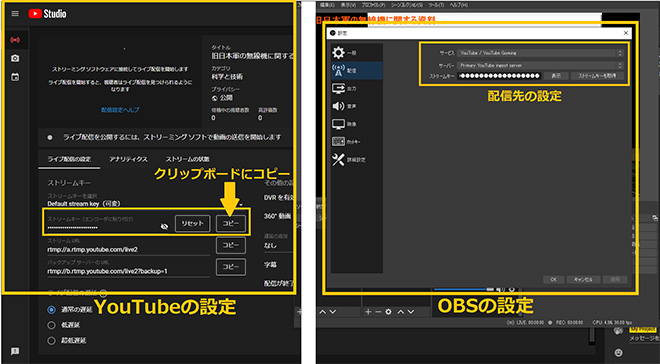Open ヘルプ(H) menu in OBS

pos(459,5)
